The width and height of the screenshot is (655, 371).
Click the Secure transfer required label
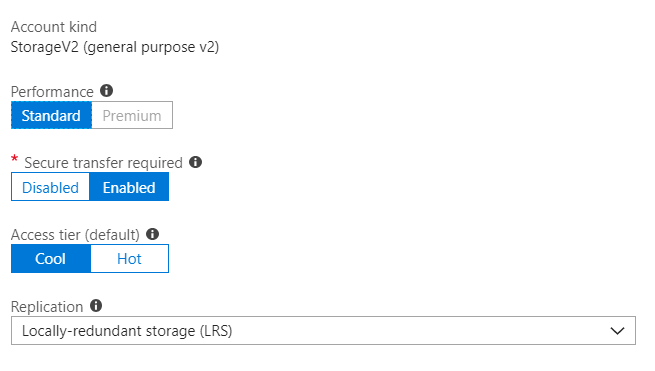(104, 163)
